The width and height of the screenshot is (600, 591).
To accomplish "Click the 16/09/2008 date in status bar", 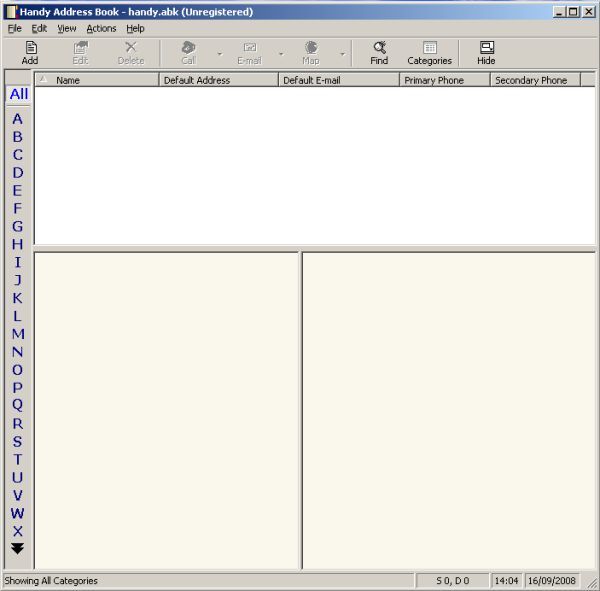I will (x=551, y=581).
